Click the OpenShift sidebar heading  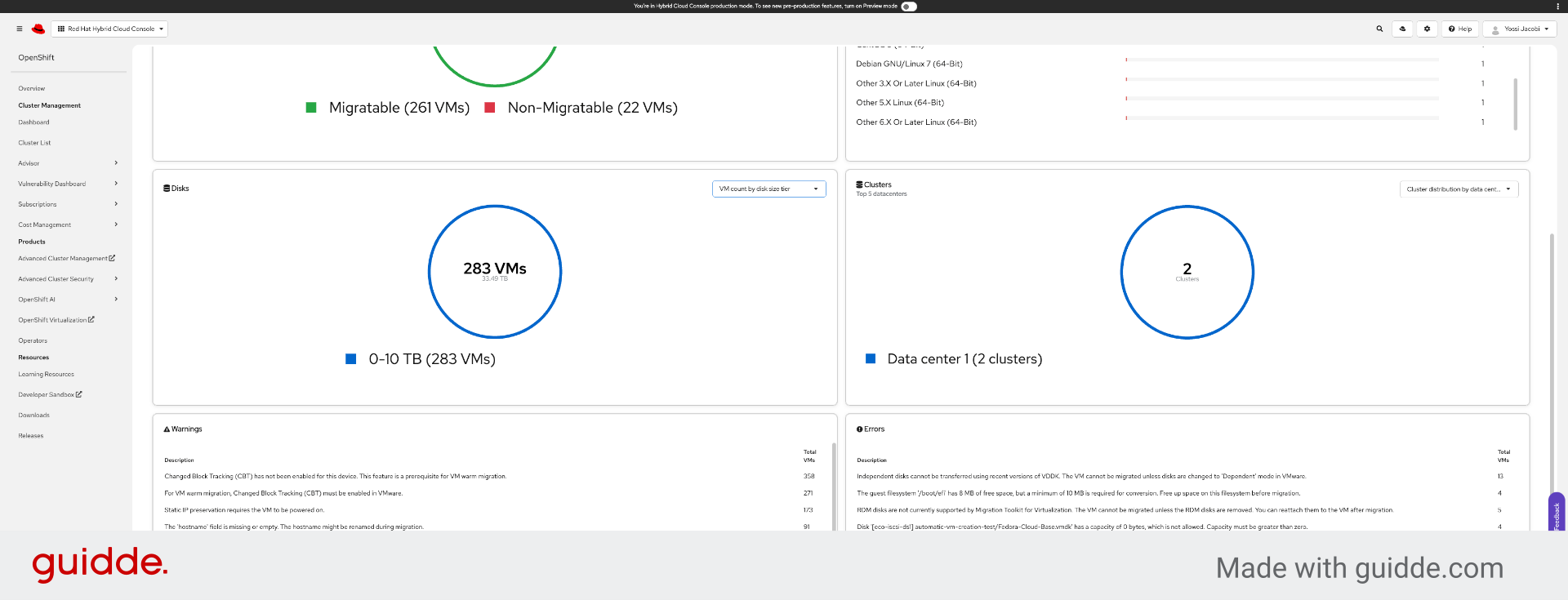36,58
